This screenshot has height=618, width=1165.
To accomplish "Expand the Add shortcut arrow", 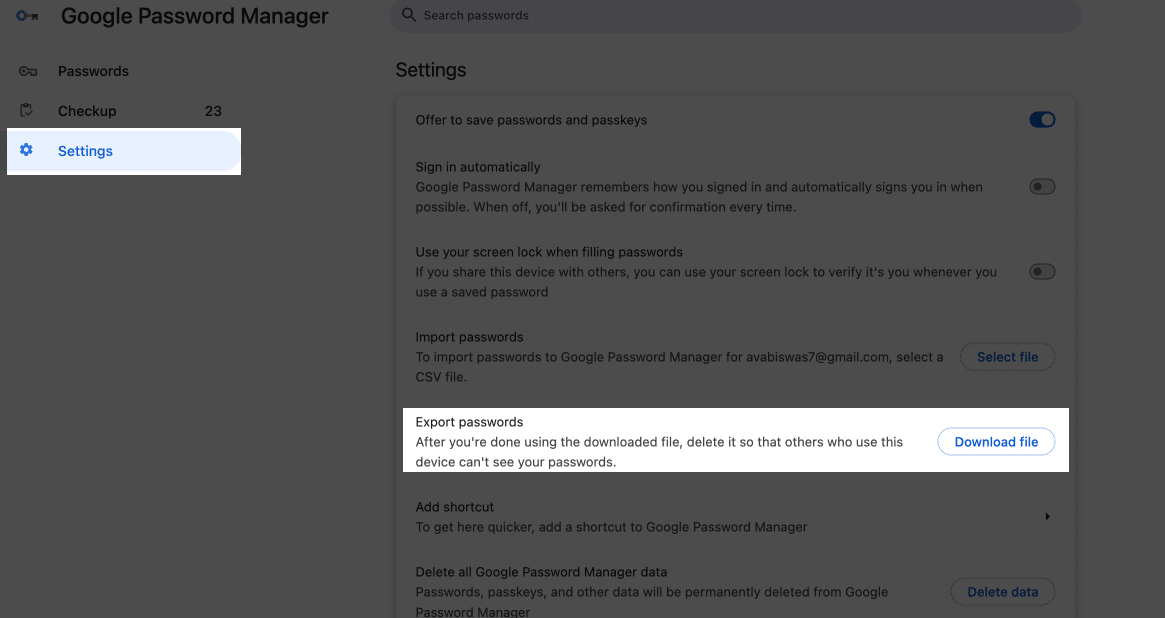I will [x=1048, y=516].
